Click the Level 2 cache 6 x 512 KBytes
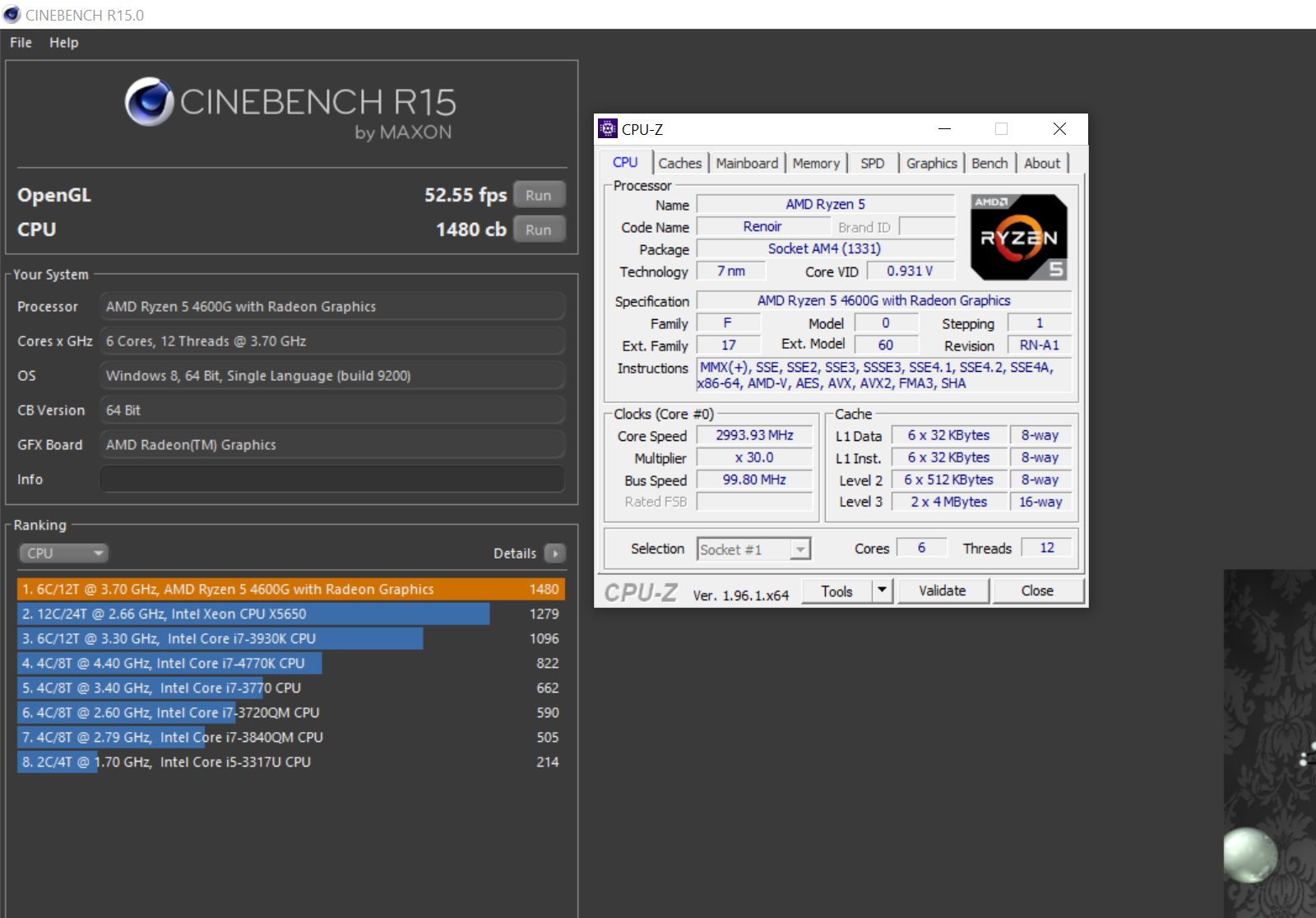Image resolution: width=1316 pixels, height=918 pixels. click(948, 480)
